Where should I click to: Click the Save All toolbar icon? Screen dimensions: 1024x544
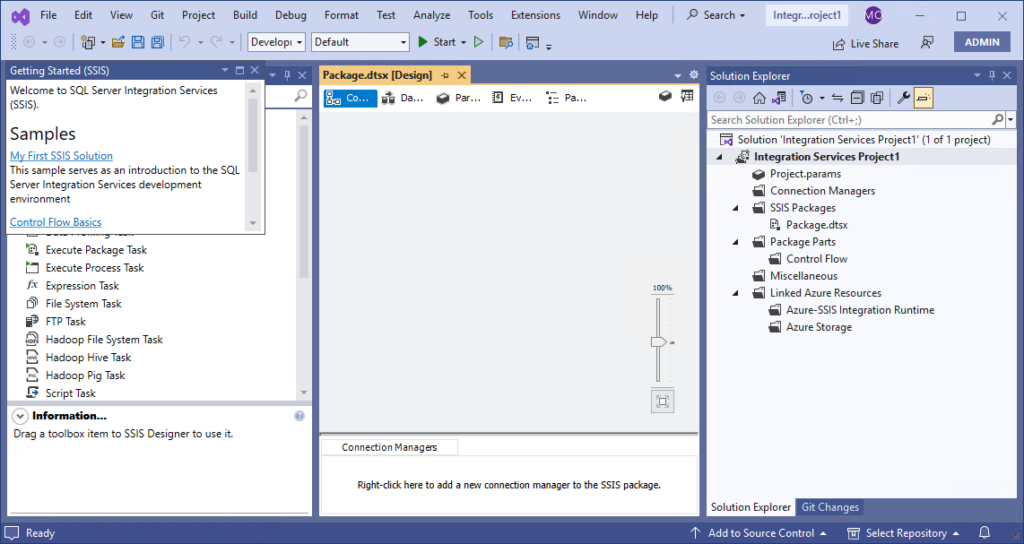pyautogui.click(x=157, y=42)
